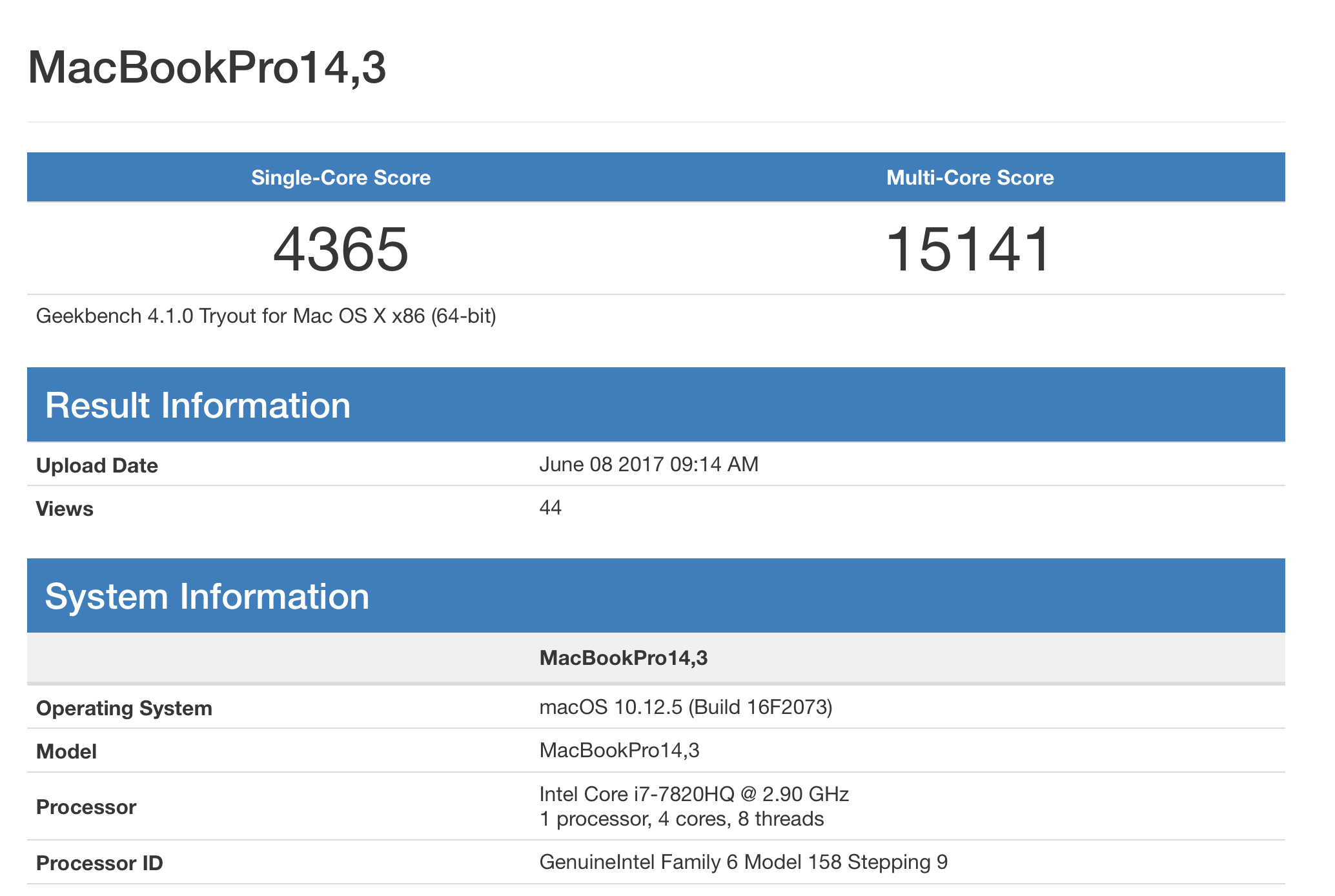Click the Processor row label
Image resolution: width=1335 pixels, height=896 pixels.
point(86,807)
